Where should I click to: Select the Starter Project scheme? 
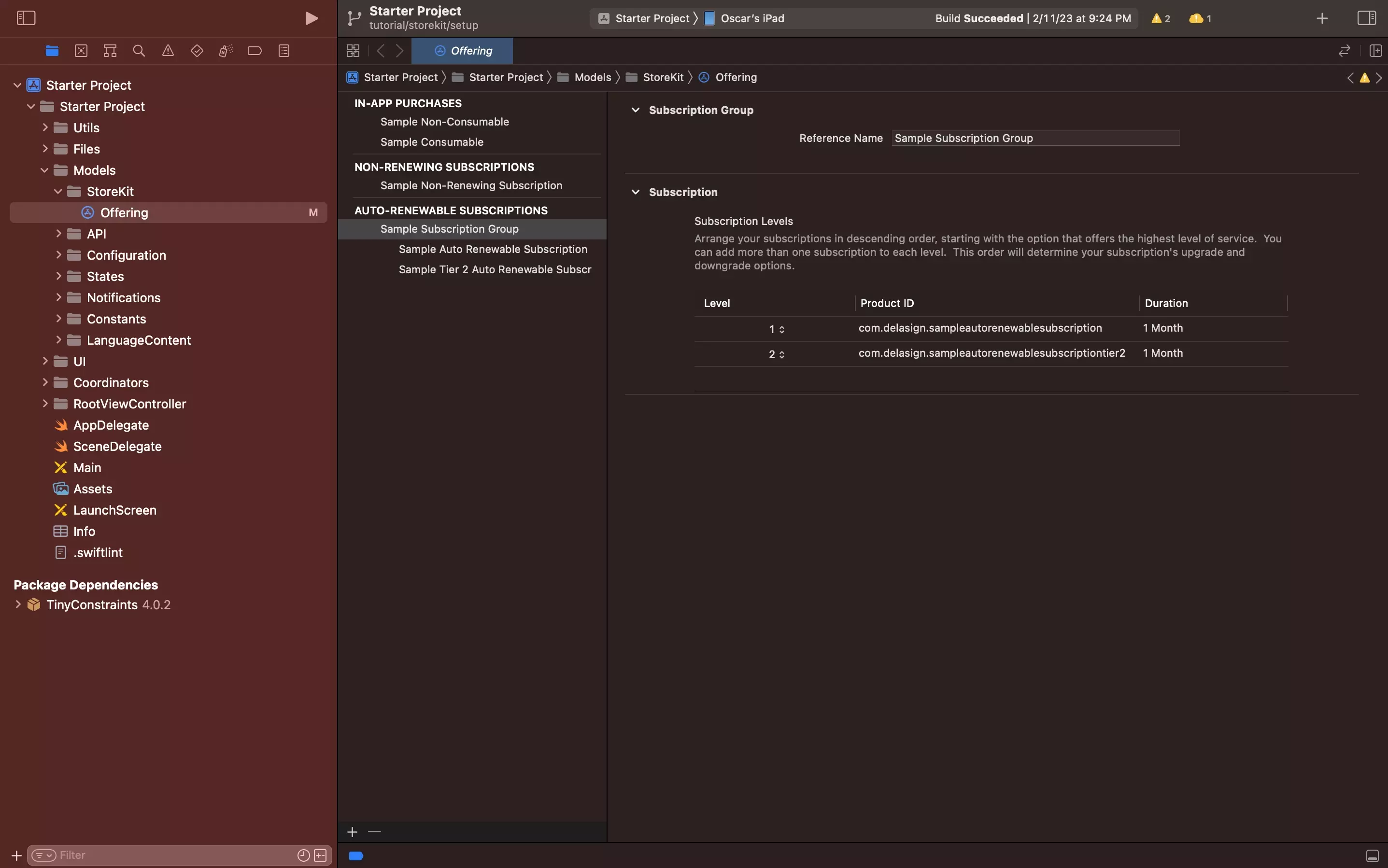coord(644,18)
